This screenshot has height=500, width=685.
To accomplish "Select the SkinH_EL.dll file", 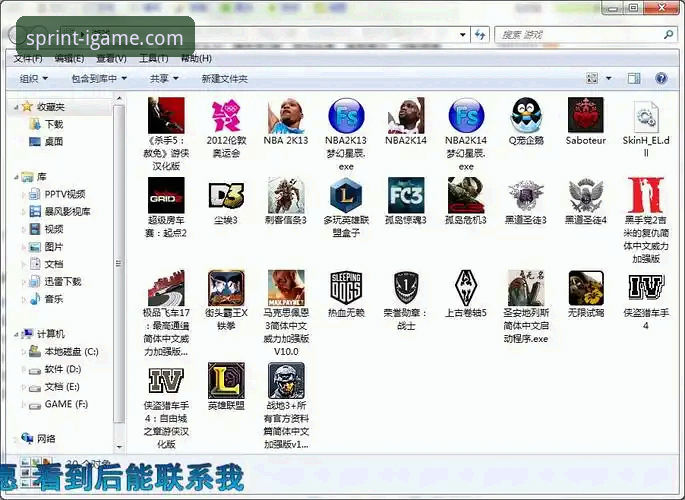I will 646,117.
